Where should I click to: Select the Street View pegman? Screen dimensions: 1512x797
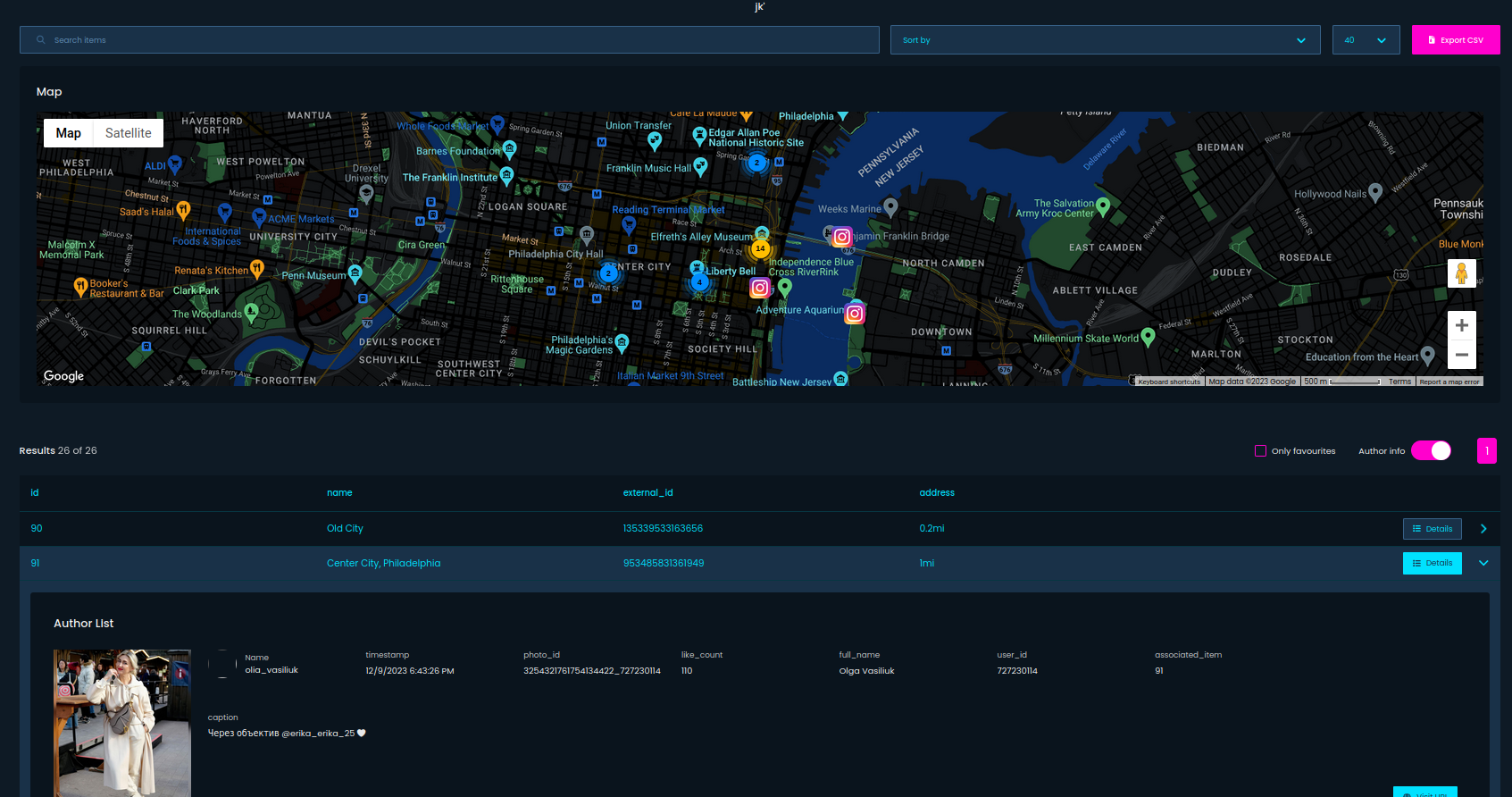[1461, 273]
